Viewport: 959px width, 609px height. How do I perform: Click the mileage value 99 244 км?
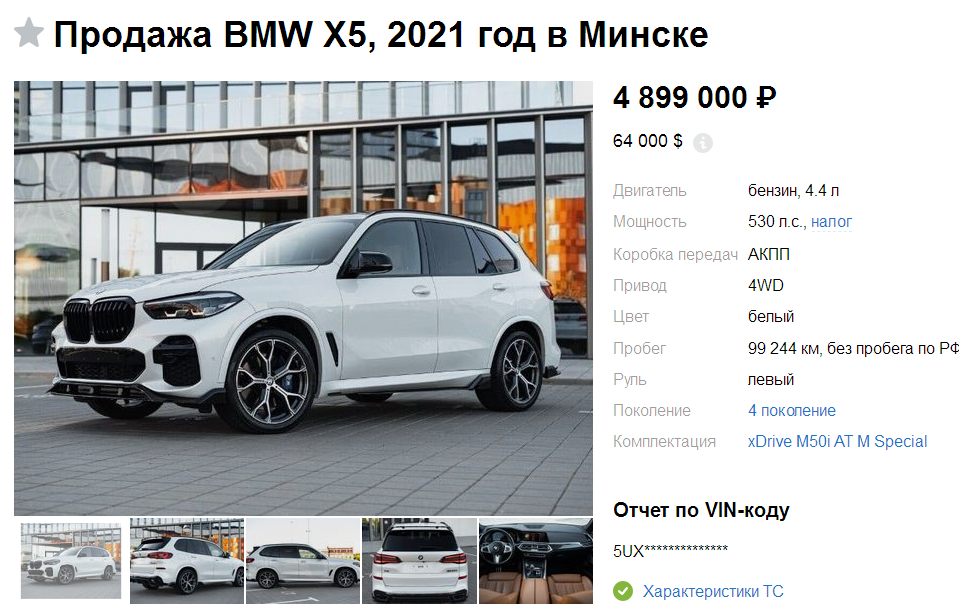coord(784,349)
